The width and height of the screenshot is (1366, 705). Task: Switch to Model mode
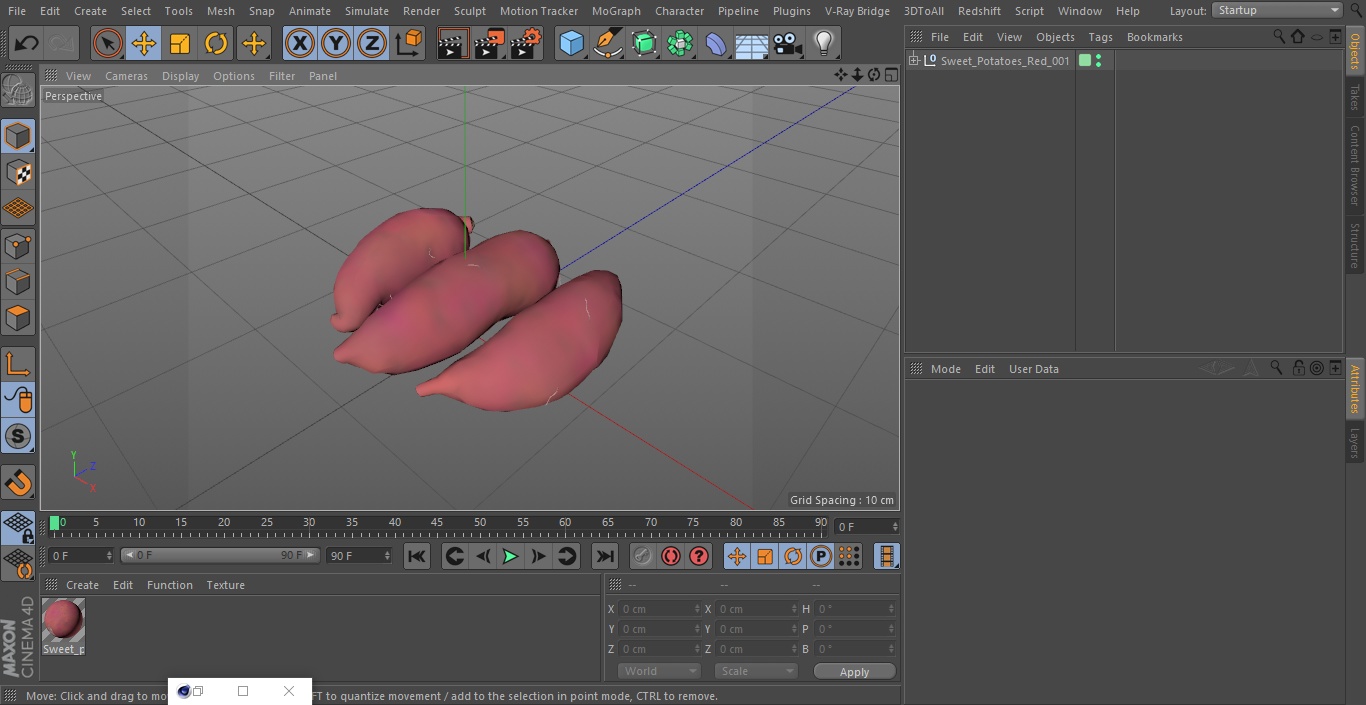(18, 136)
